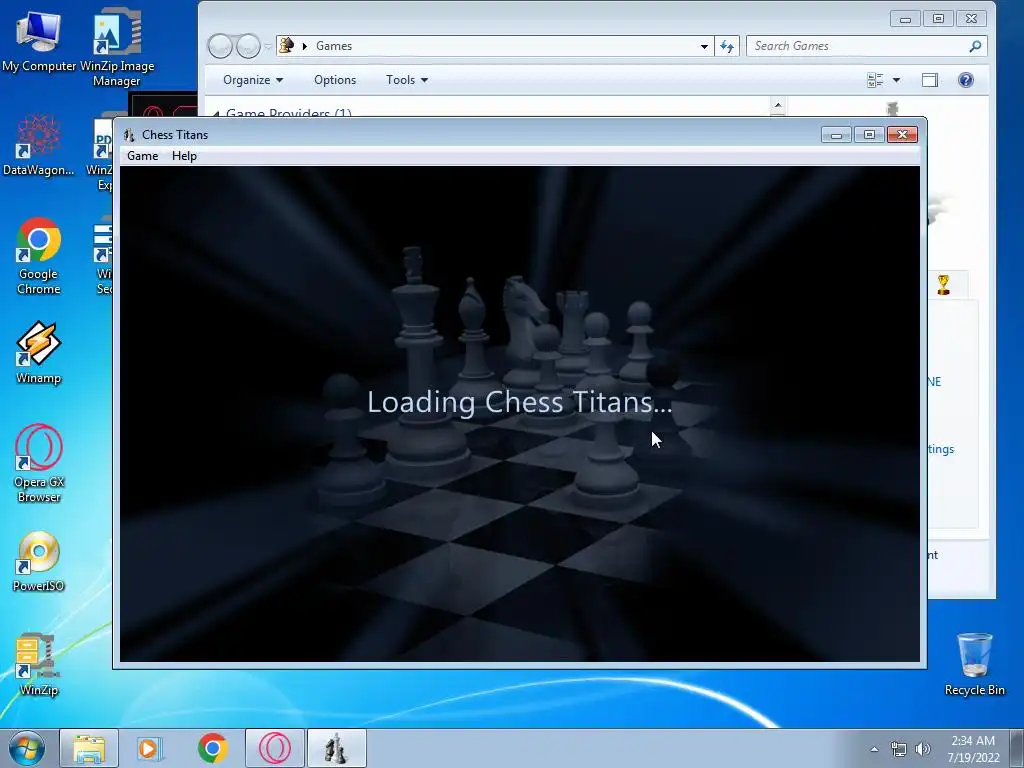Toggle the preview pane button in Games window
This screenshot has height=768, width=1024.
tap(930, 80)
